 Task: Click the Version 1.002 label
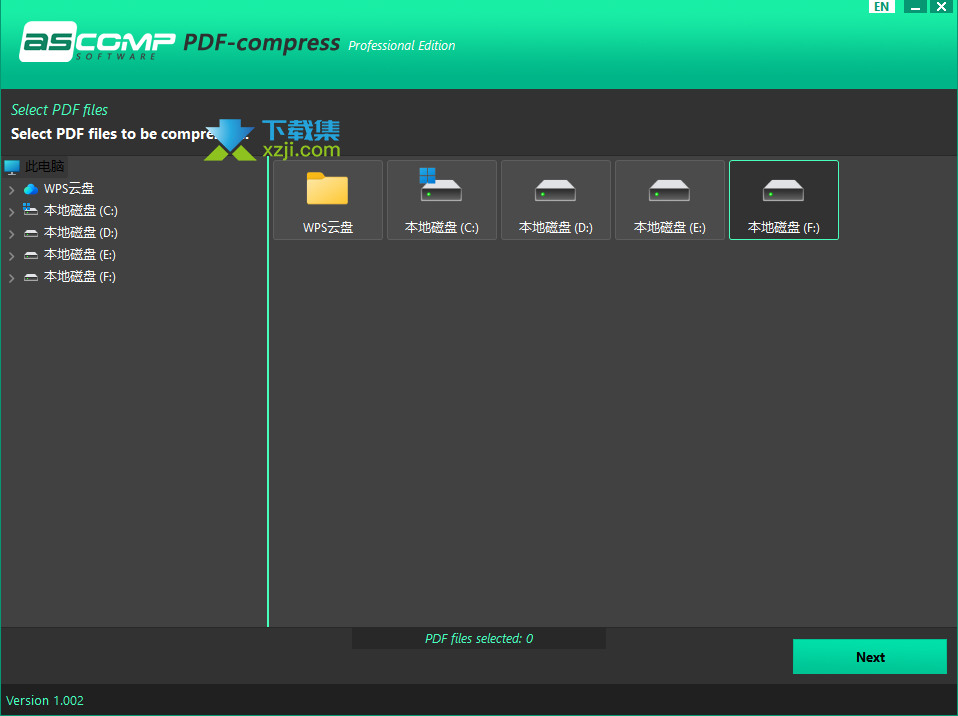click(x=45, y=700)
